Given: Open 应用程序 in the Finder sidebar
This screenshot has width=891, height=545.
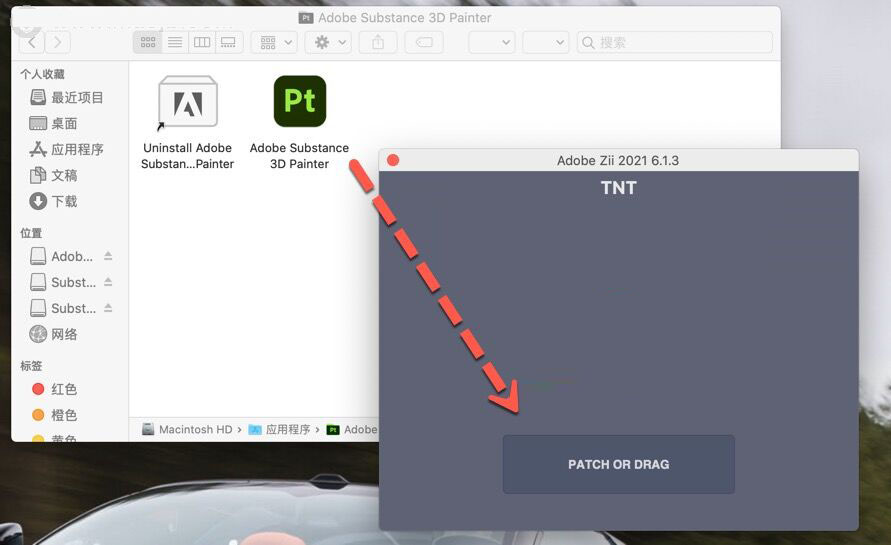Looking at the screenshot, I should coord(66,149).
